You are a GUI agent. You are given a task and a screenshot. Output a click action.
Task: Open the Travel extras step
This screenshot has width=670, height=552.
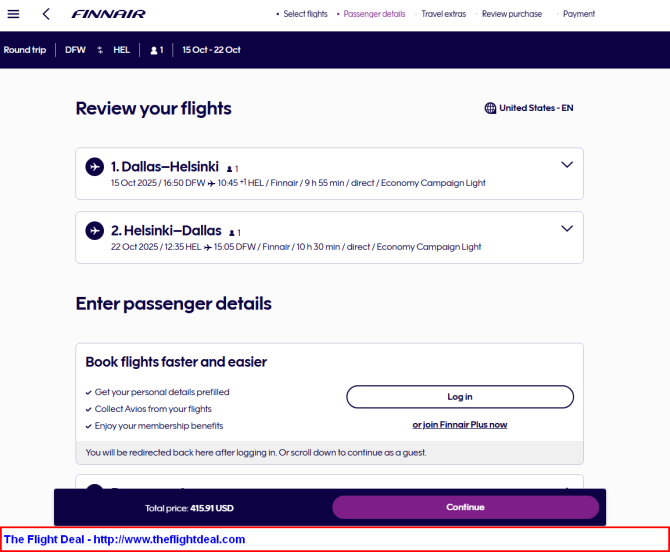pos(444,14)
